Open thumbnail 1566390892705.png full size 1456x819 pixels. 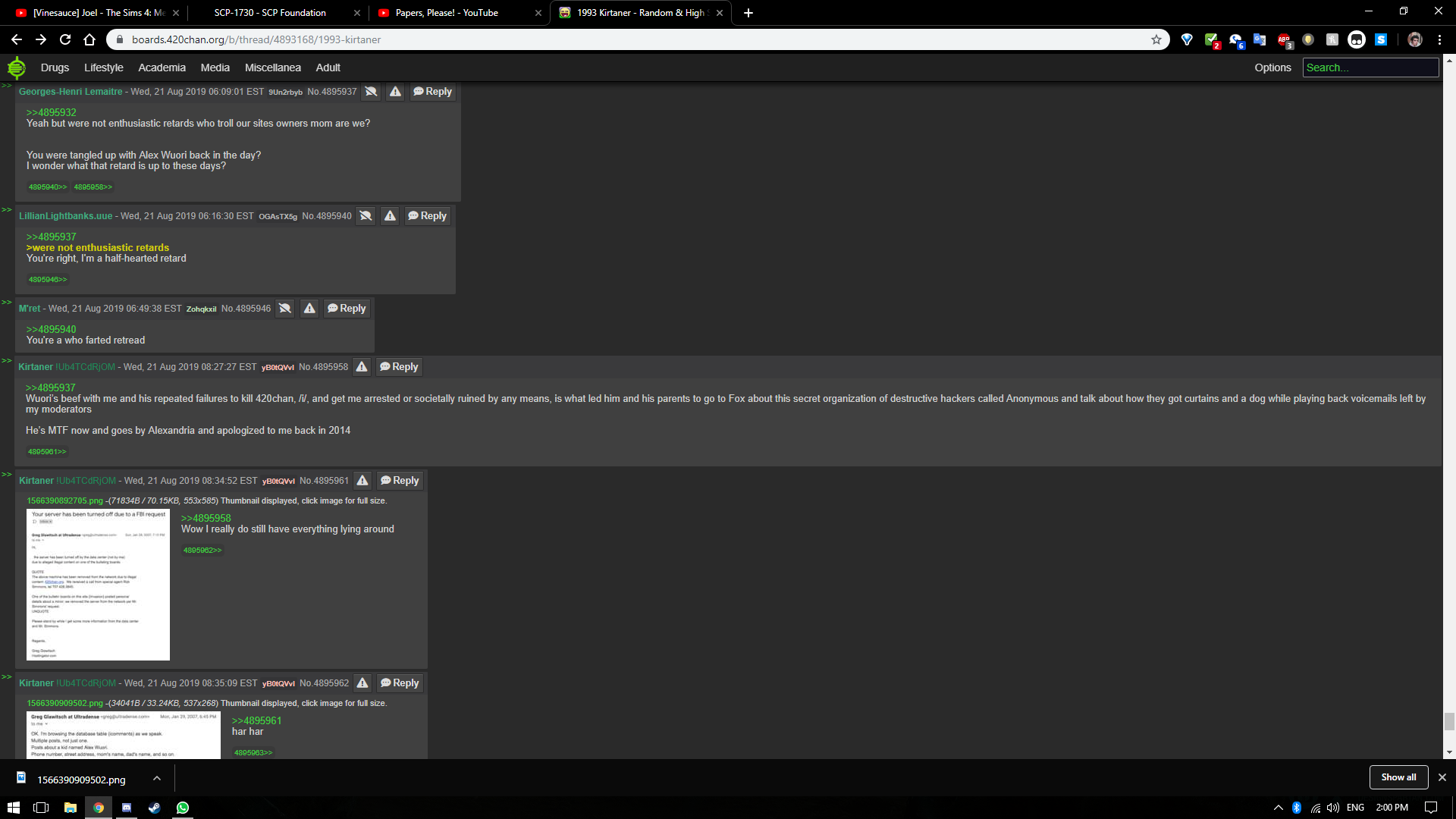click(x=98, y=584)
